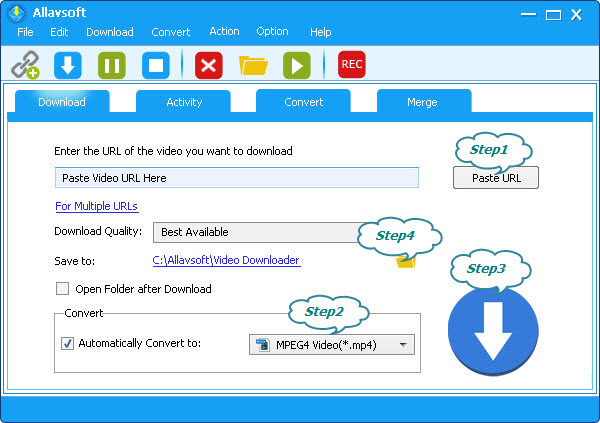
Task: Click the Paste URL chain-link toolbar icon
Action: coord(25,65)
